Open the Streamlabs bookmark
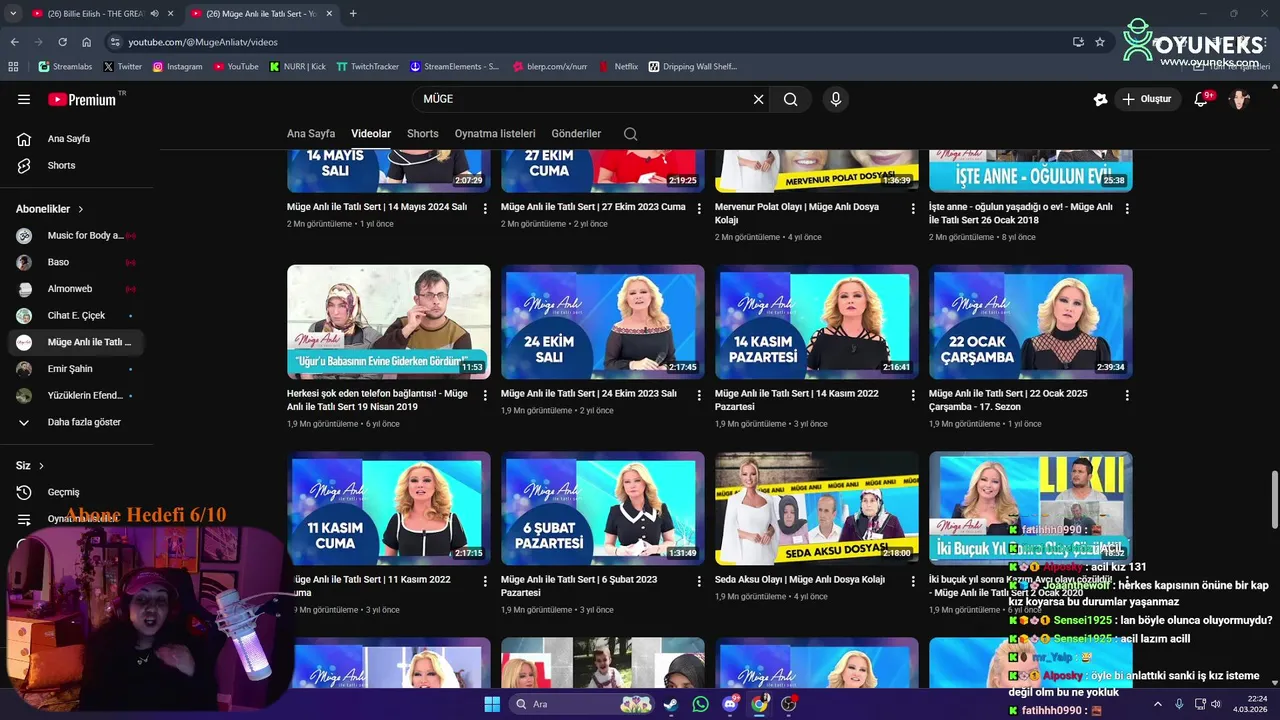The height and width of the screenshot is (720, 1280). point(65,67)
